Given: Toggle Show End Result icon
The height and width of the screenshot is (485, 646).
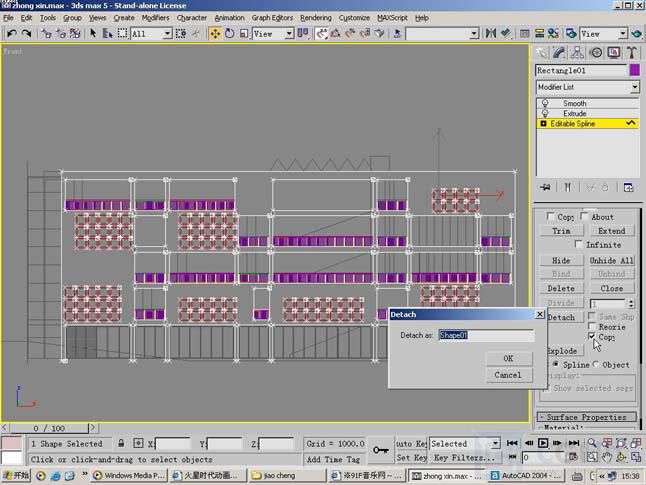Looking at the screenshot, I should click(568, 187).
